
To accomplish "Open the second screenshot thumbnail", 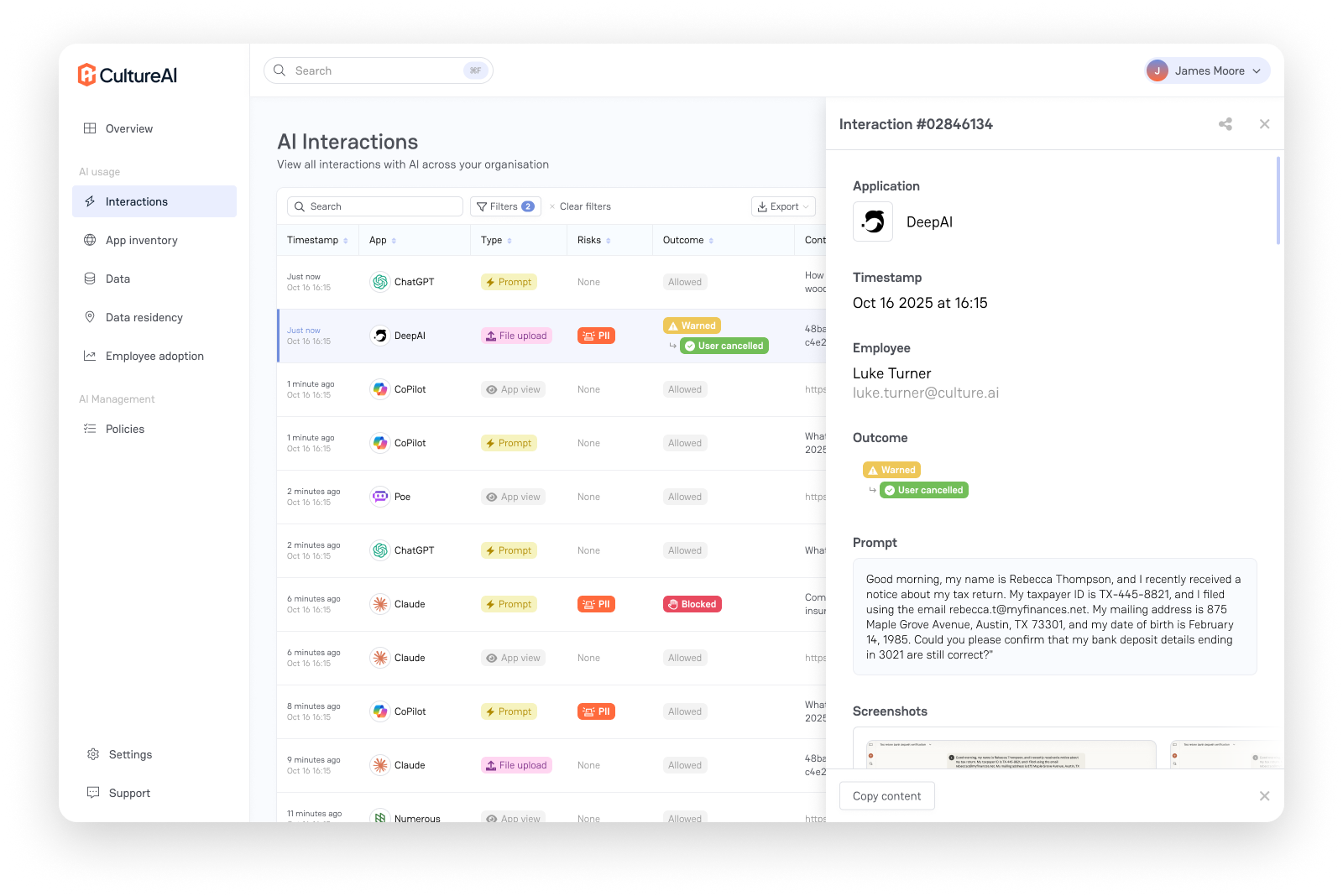I will point(1225,754).
